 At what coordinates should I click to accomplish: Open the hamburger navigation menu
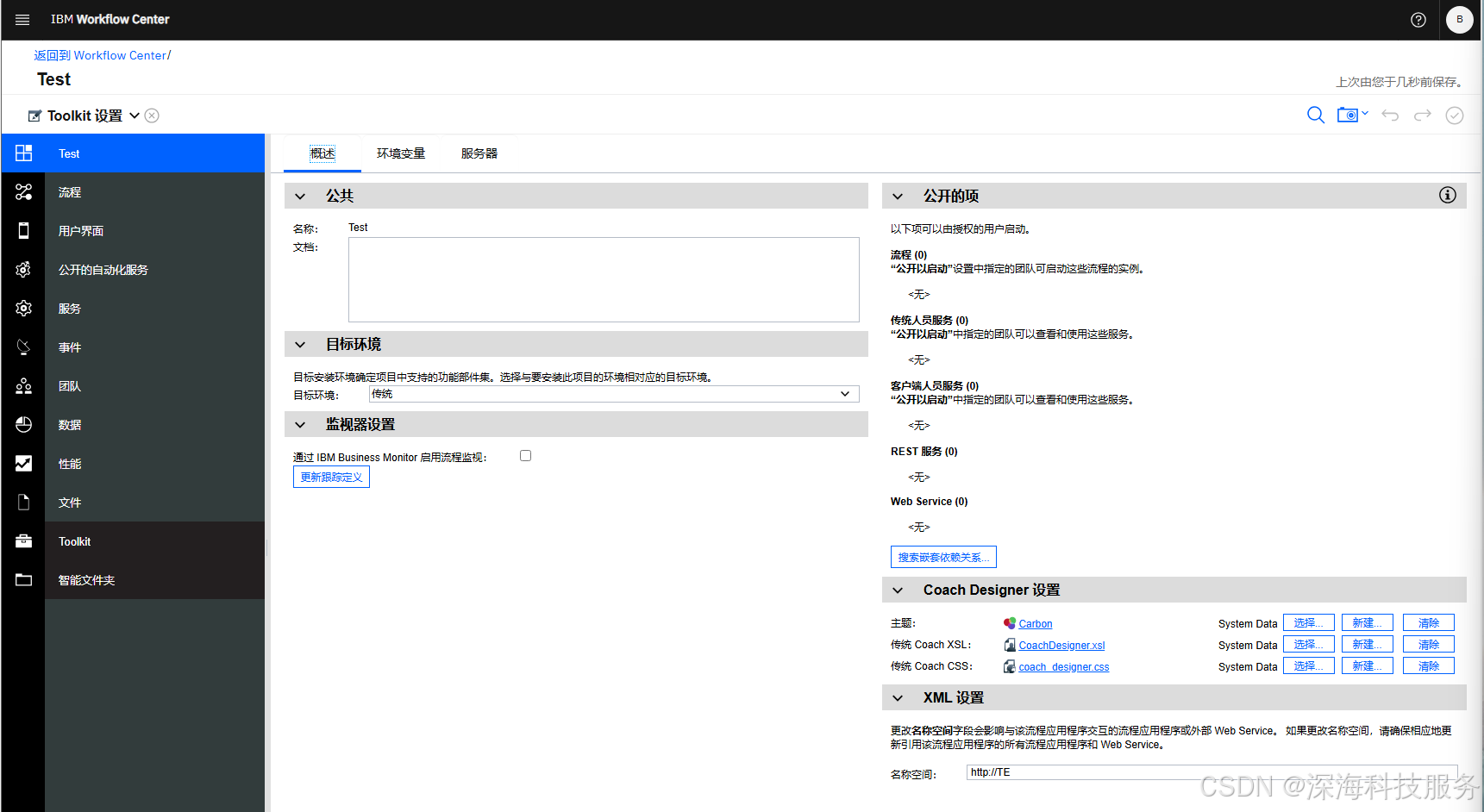pyautogui.click(x=22, y=20)
